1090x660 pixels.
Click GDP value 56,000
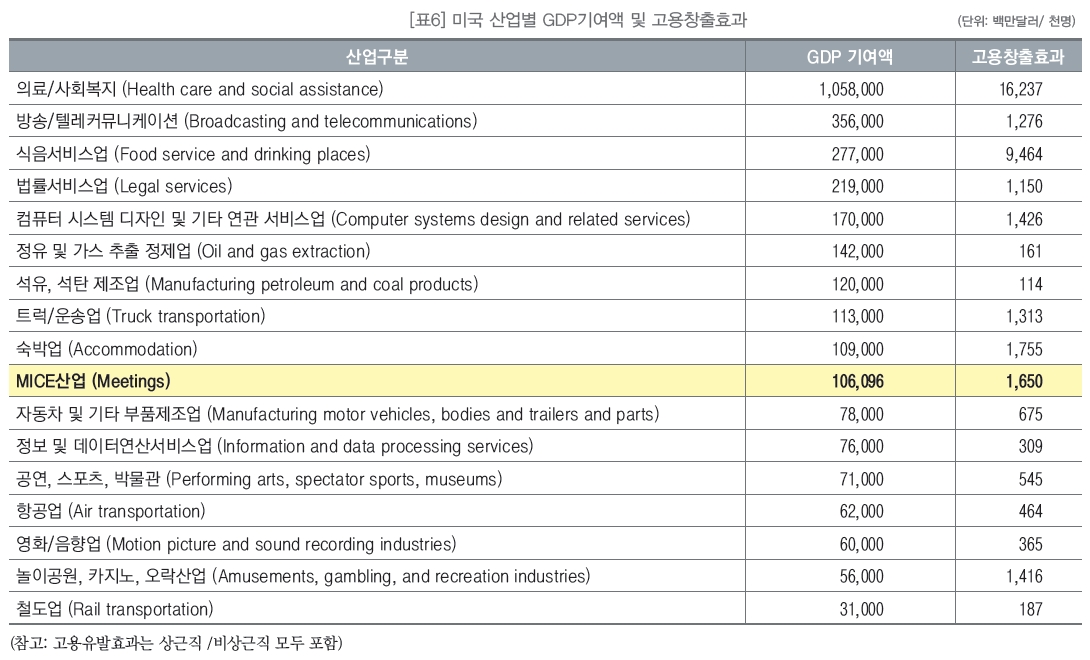pos(861,576)
